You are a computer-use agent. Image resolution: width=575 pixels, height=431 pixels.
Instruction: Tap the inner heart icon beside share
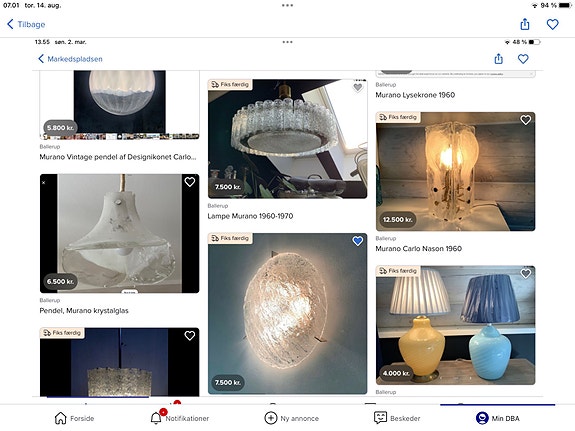(523, 59)
